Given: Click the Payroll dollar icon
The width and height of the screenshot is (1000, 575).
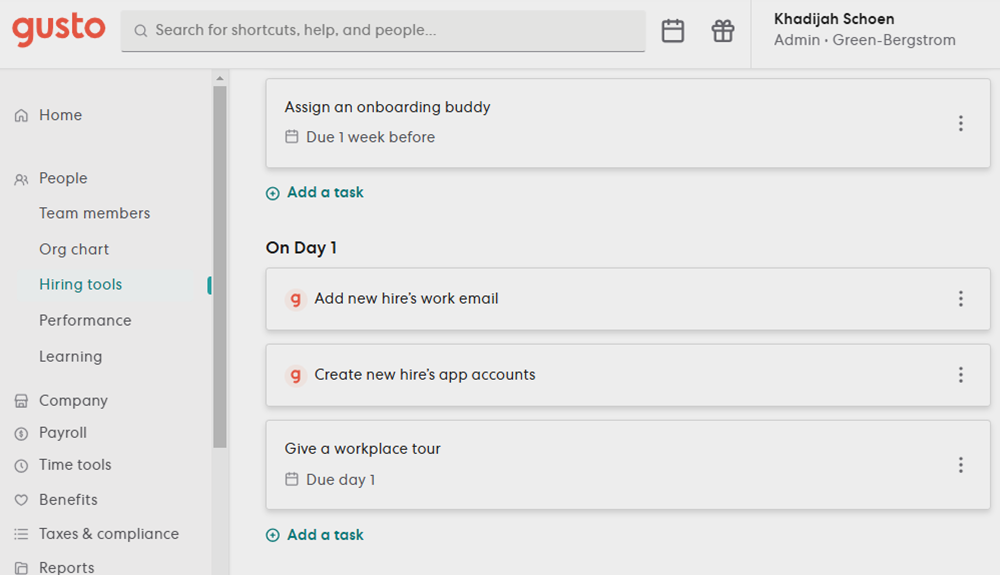Looking at the screenshot, I should pyautogui.click(x=21, y=433).
